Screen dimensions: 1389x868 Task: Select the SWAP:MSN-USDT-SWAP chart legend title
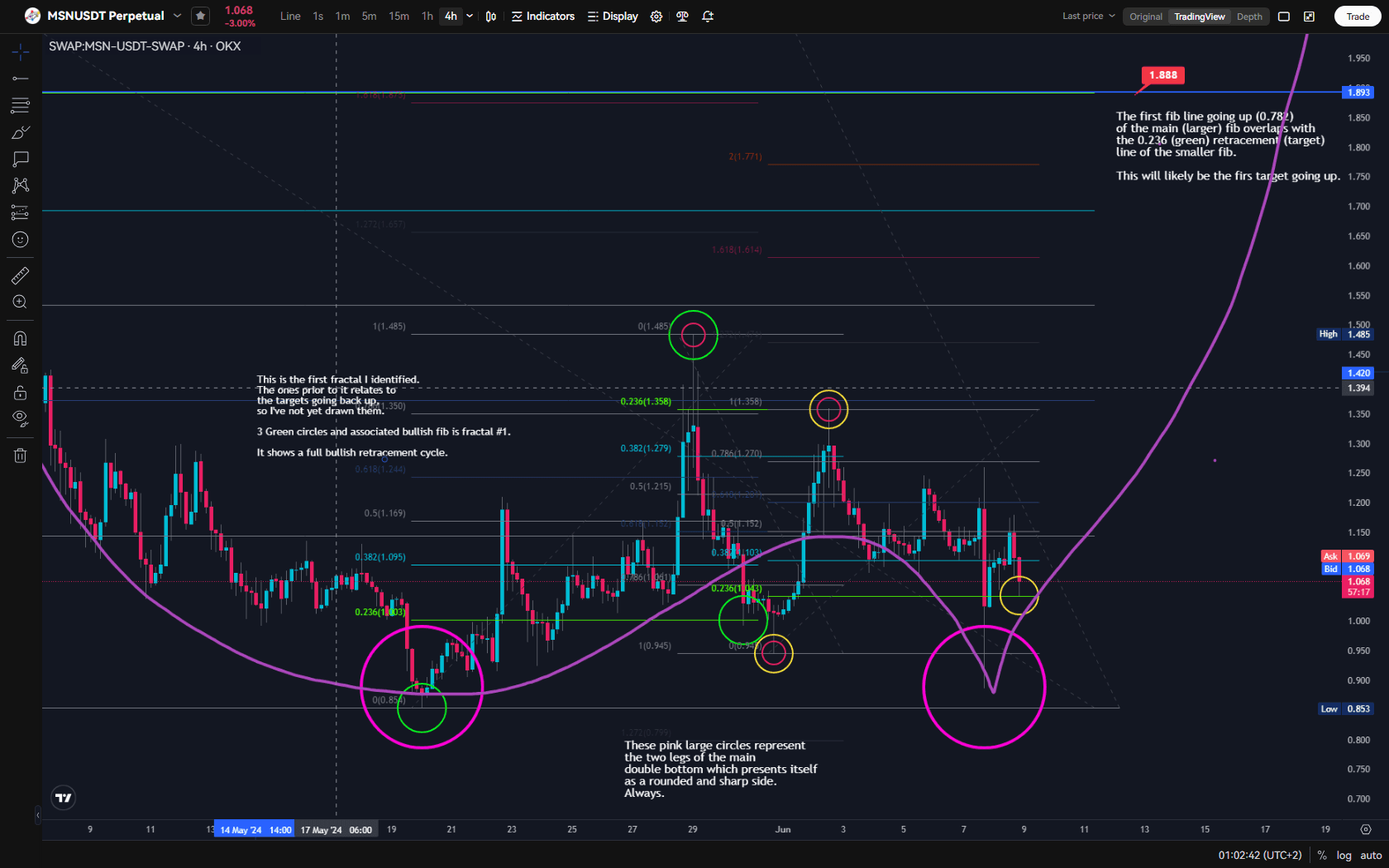[145, 46]
